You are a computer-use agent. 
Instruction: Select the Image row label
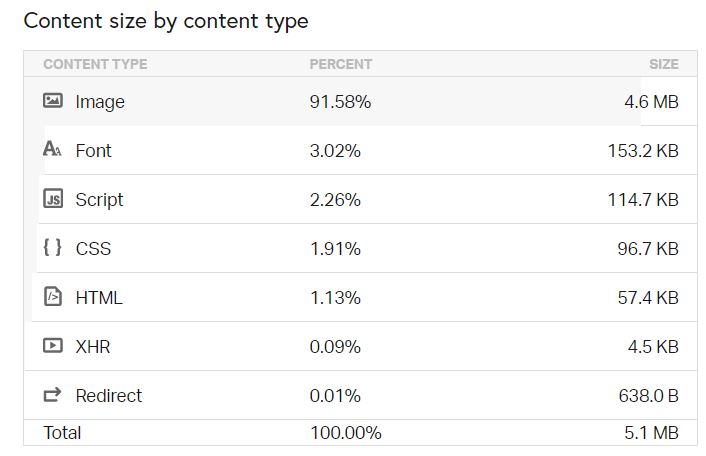pos(100,102)
